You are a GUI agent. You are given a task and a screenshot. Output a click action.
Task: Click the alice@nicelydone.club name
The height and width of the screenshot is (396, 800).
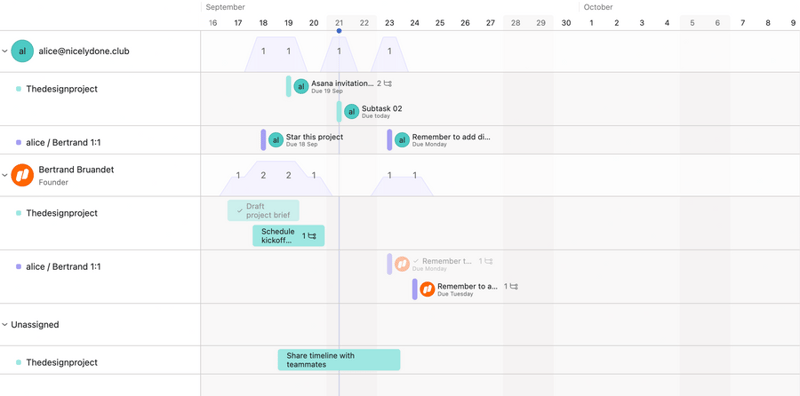pos(84,51)
